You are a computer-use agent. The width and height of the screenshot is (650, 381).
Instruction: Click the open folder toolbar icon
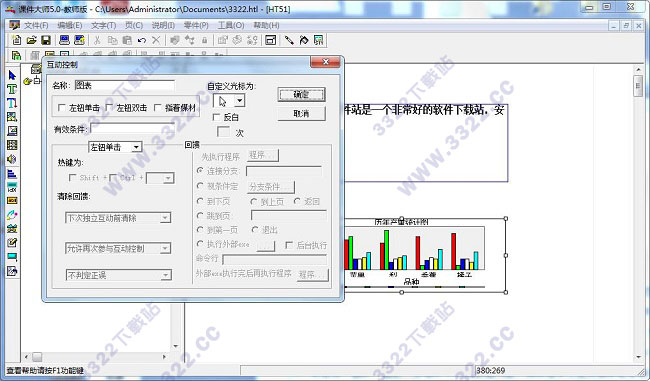click(x=31, y=40)
